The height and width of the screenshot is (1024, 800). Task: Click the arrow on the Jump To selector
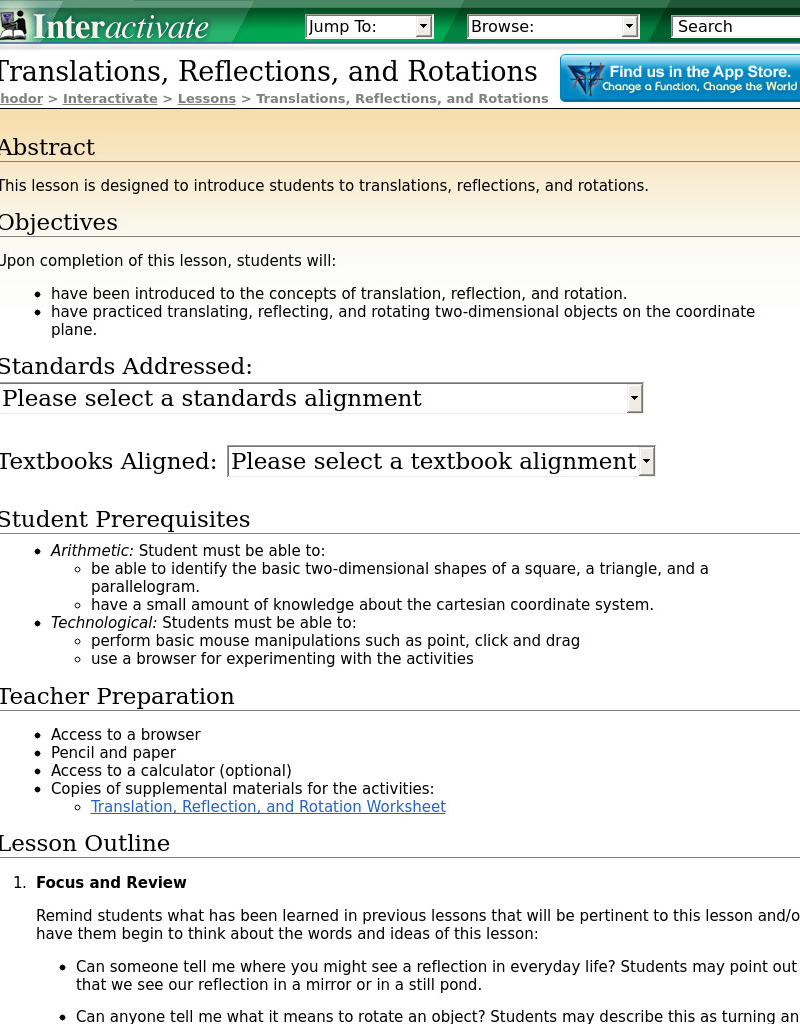tap(423, 26)
